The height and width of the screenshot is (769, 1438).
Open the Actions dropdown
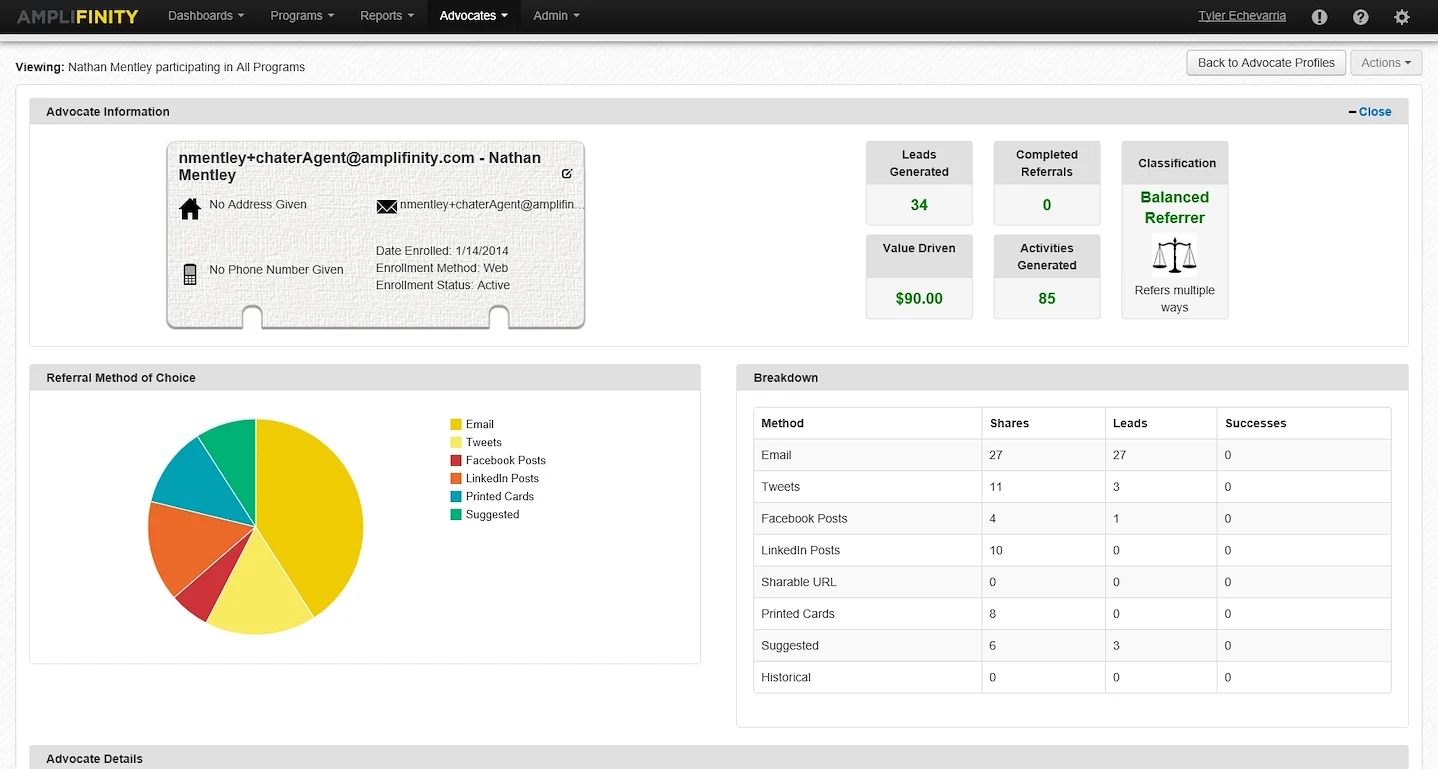[x=1386, y=62]
